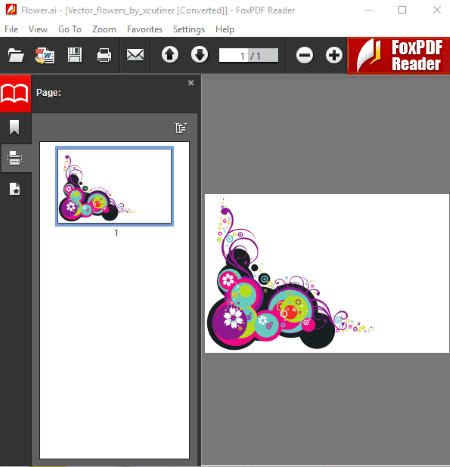450x467 pixels.
Task: Open a file with the folder icon
Action: (x=16, y=55)
